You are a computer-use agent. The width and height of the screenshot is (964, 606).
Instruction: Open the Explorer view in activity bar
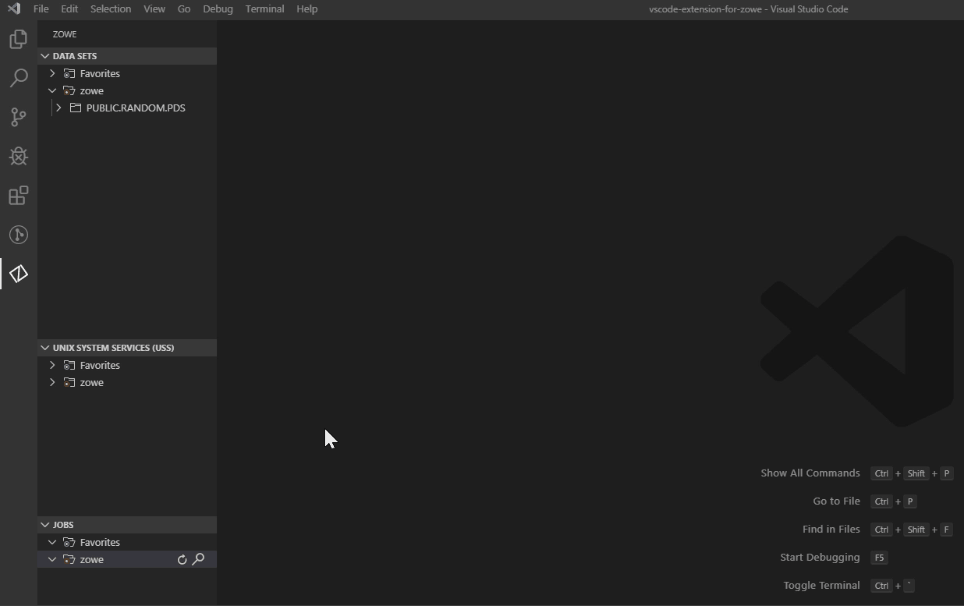coord(18,40)
